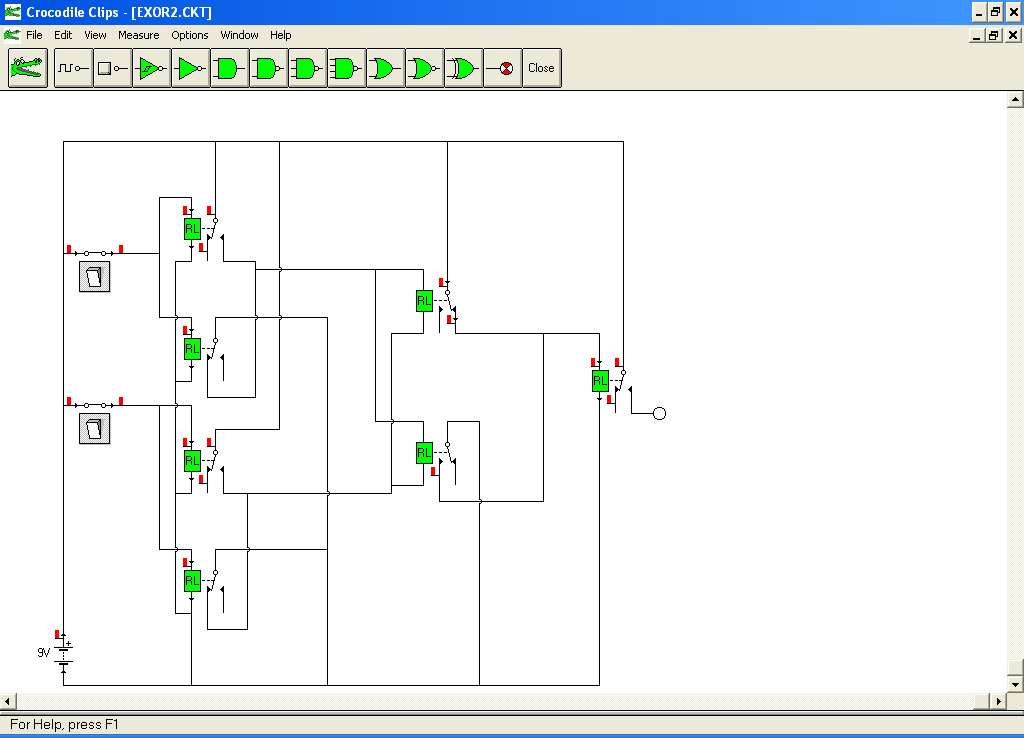
Task: Pick the Schmitt trigger inverter gate
Action: coord(152,68)
